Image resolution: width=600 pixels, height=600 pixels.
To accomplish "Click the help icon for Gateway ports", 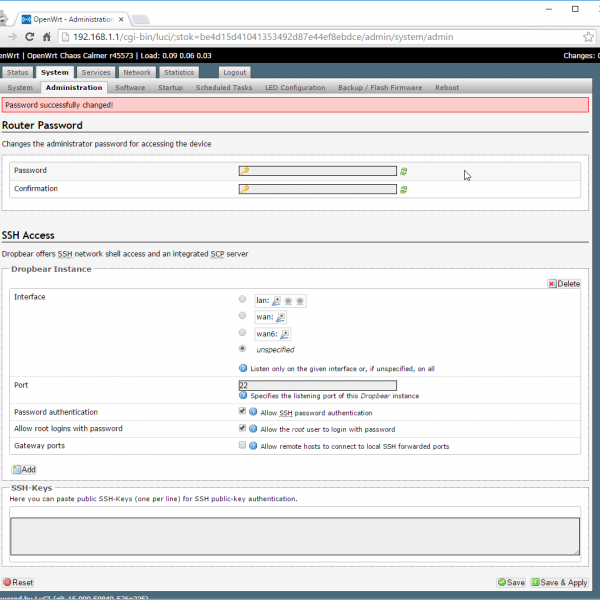I will (253, 446).
